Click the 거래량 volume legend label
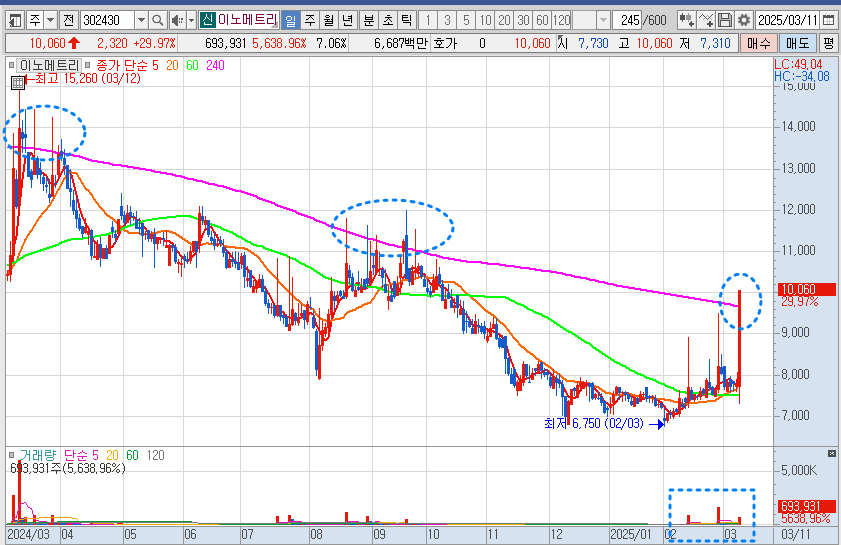The image size is (841, 545). tap(38, 455)
